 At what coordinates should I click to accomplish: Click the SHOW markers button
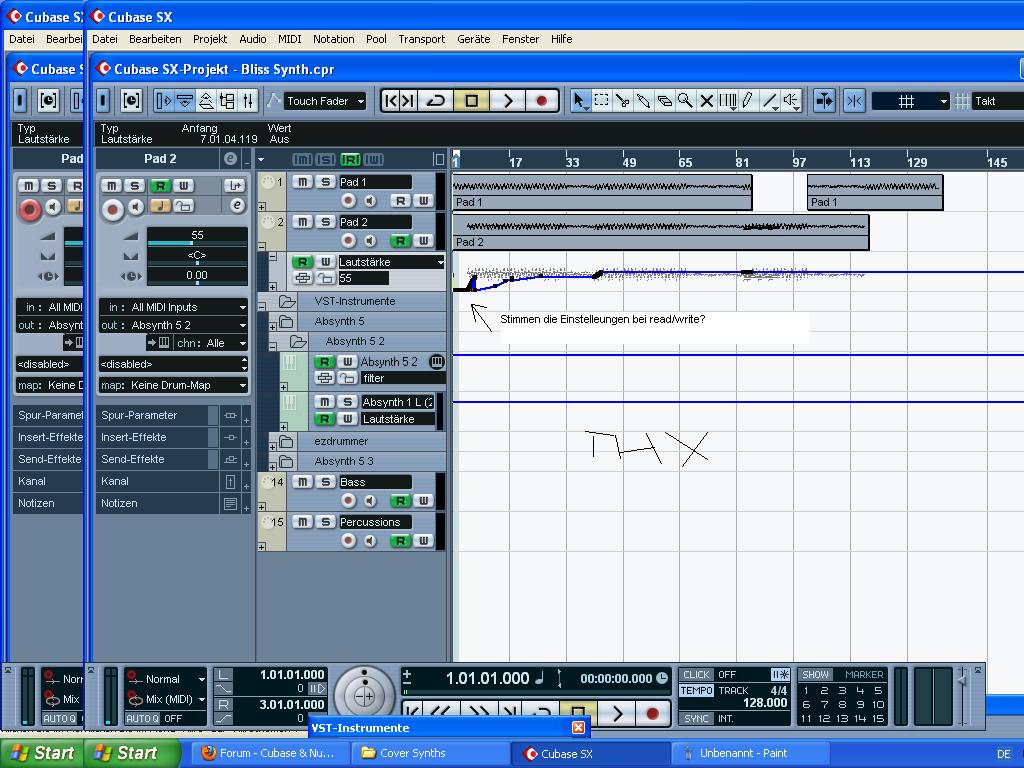pyautogui.click(x=815, y=675)
